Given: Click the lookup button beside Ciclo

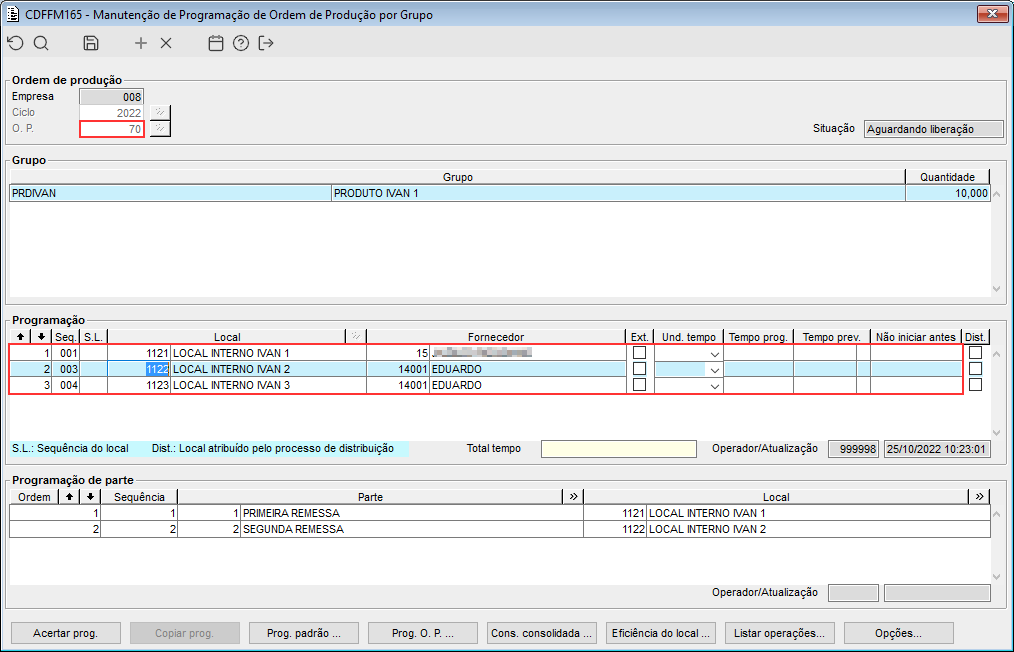Looking at the screenshot, I should point(160,113).
